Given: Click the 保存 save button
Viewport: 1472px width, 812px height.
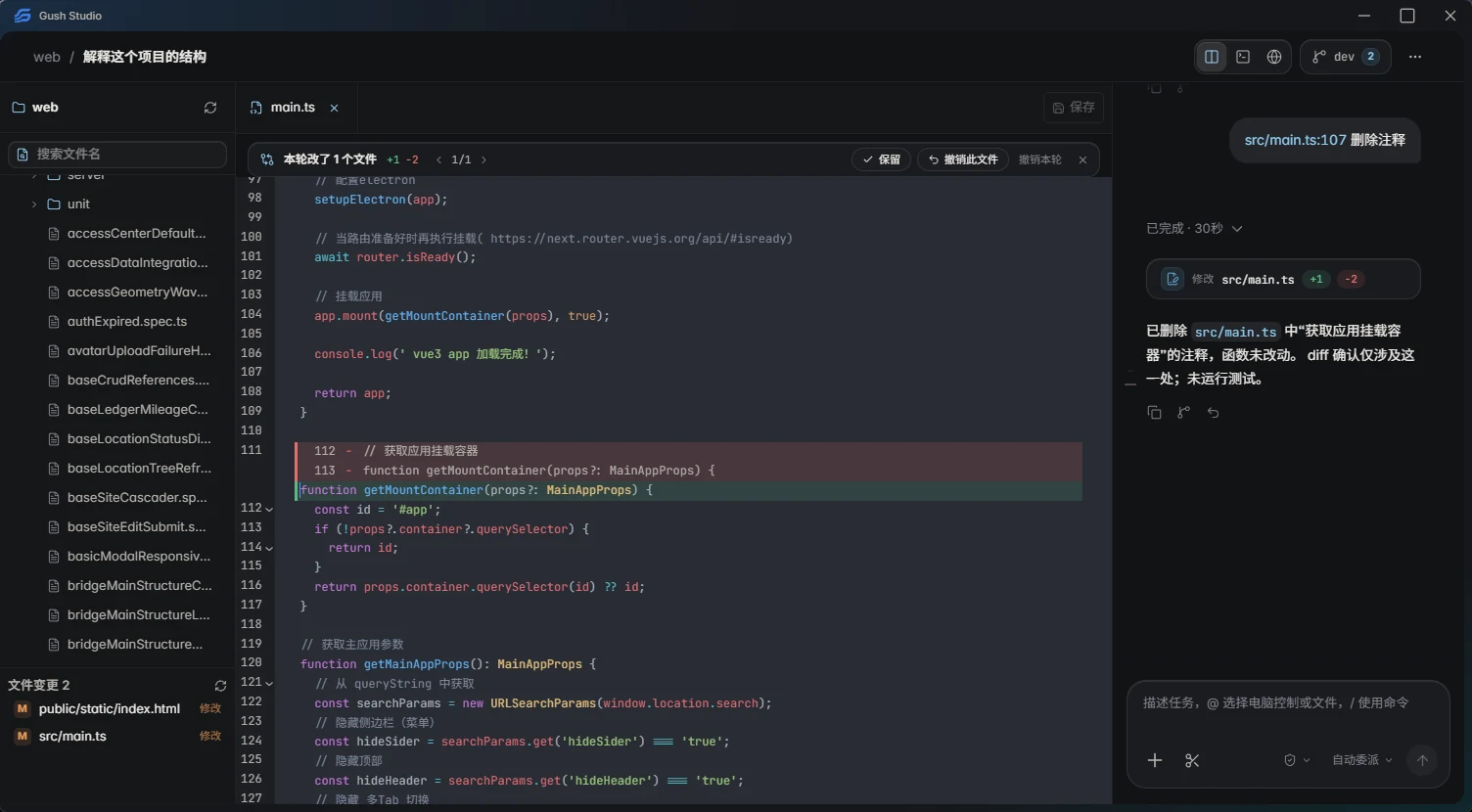Looking at the screenshot, I should pyautogui.click(x=1074, y=108).
